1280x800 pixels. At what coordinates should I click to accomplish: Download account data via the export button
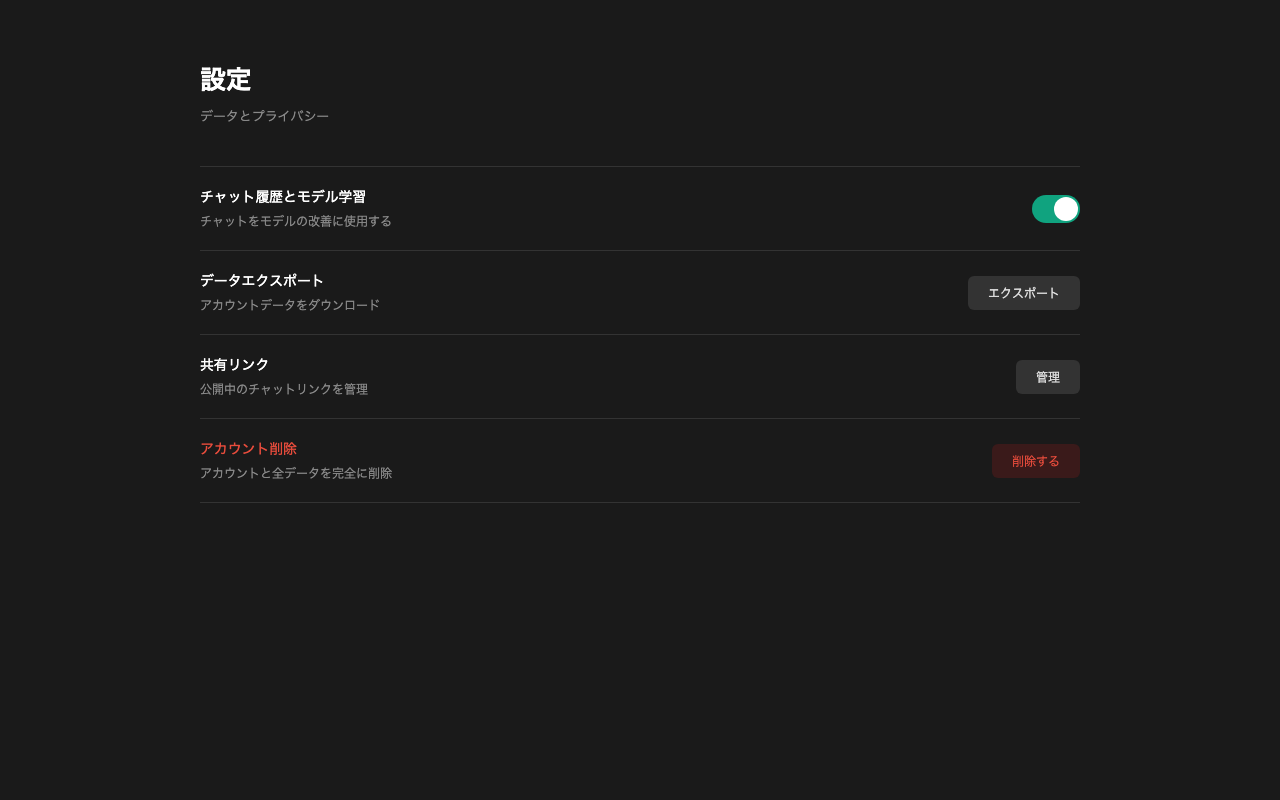pos(1023,293)
